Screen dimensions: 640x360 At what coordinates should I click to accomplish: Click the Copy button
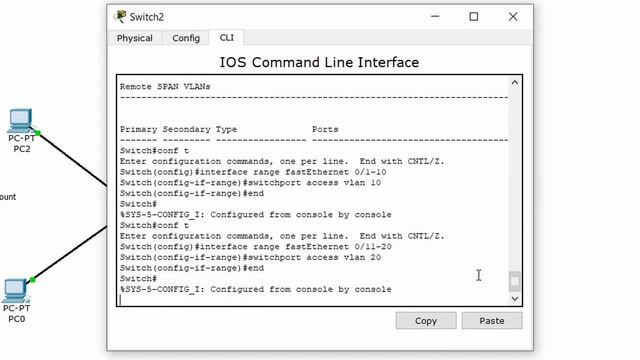[426, 321]
